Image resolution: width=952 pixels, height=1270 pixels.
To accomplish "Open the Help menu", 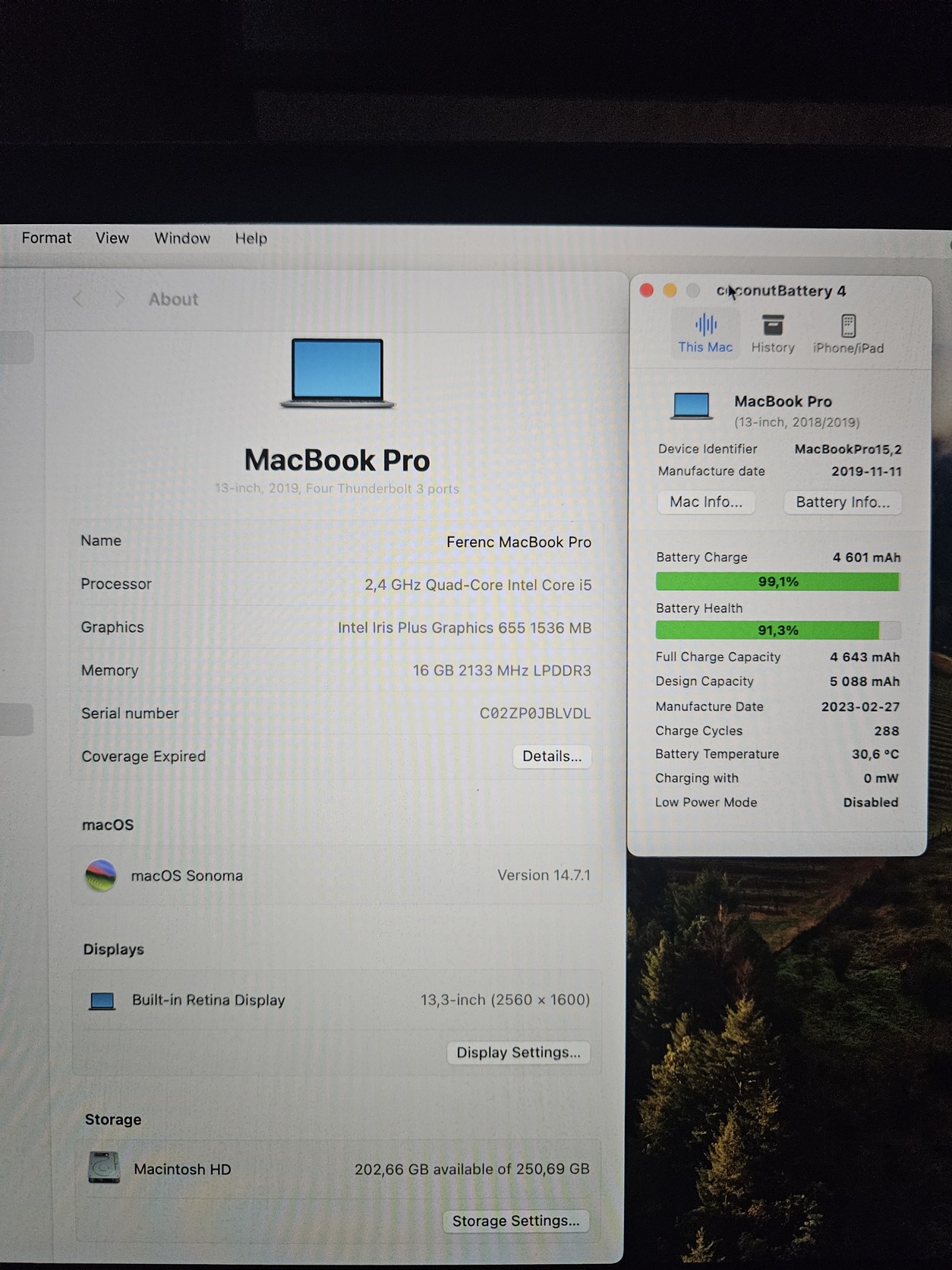I will (251, 239).
